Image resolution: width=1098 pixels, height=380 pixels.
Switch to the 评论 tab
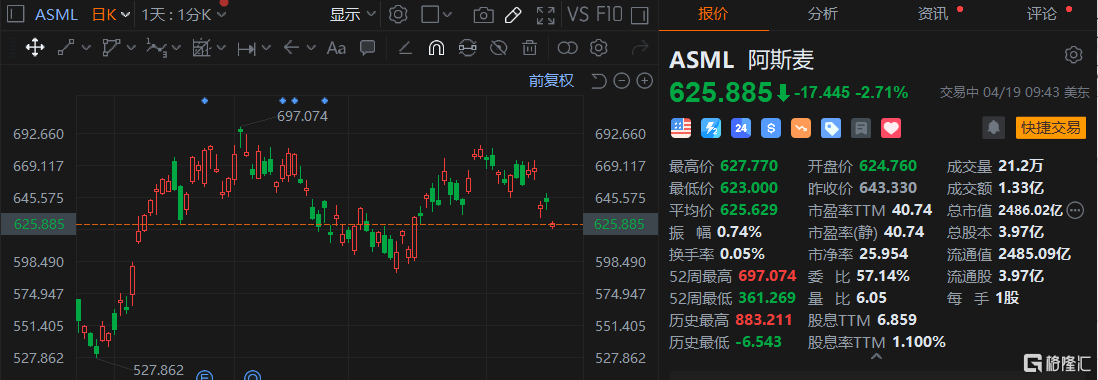tap(1043, 14)
